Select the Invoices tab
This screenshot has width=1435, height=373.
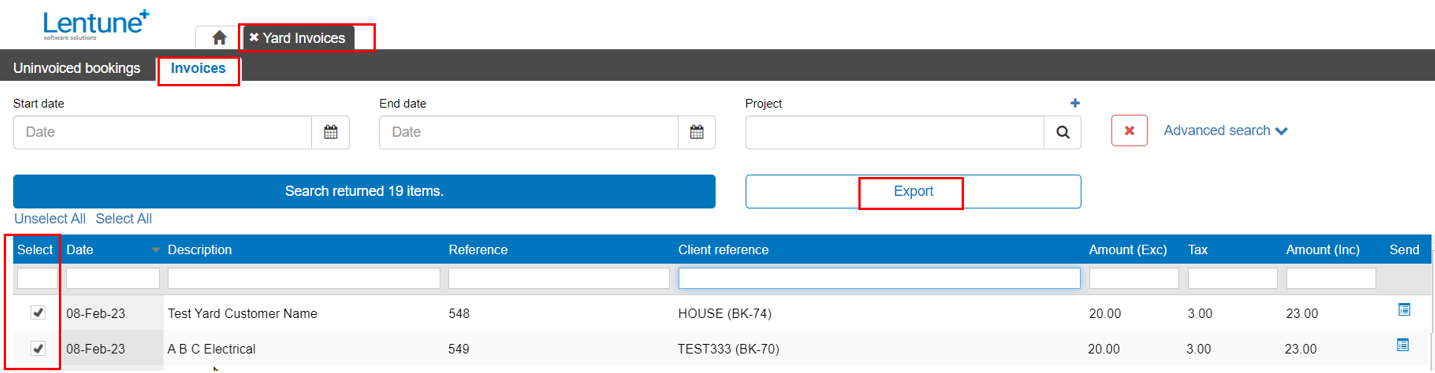click(198, 69)
